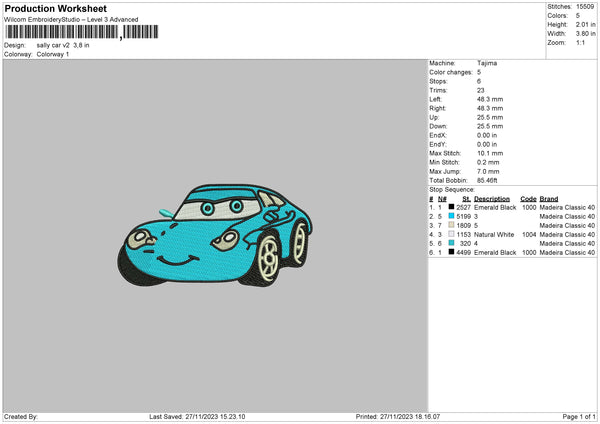Viewport: 600px width, 424px height.
Task: Click the black swatch in stop row 6
Action: [452, 252]
